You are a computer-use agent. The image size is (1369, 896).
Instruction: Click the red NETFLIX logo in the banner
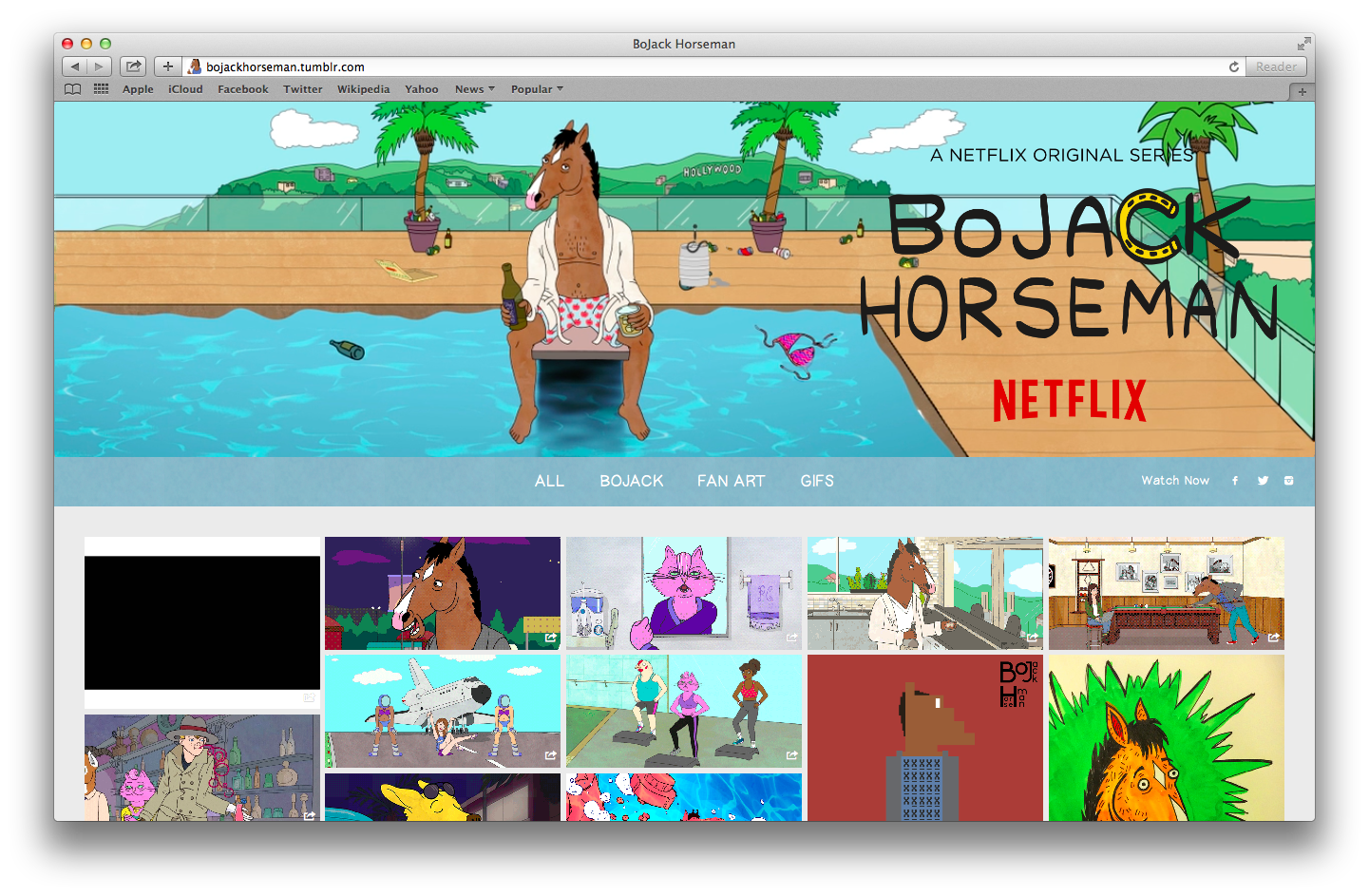coord(1070,400)
